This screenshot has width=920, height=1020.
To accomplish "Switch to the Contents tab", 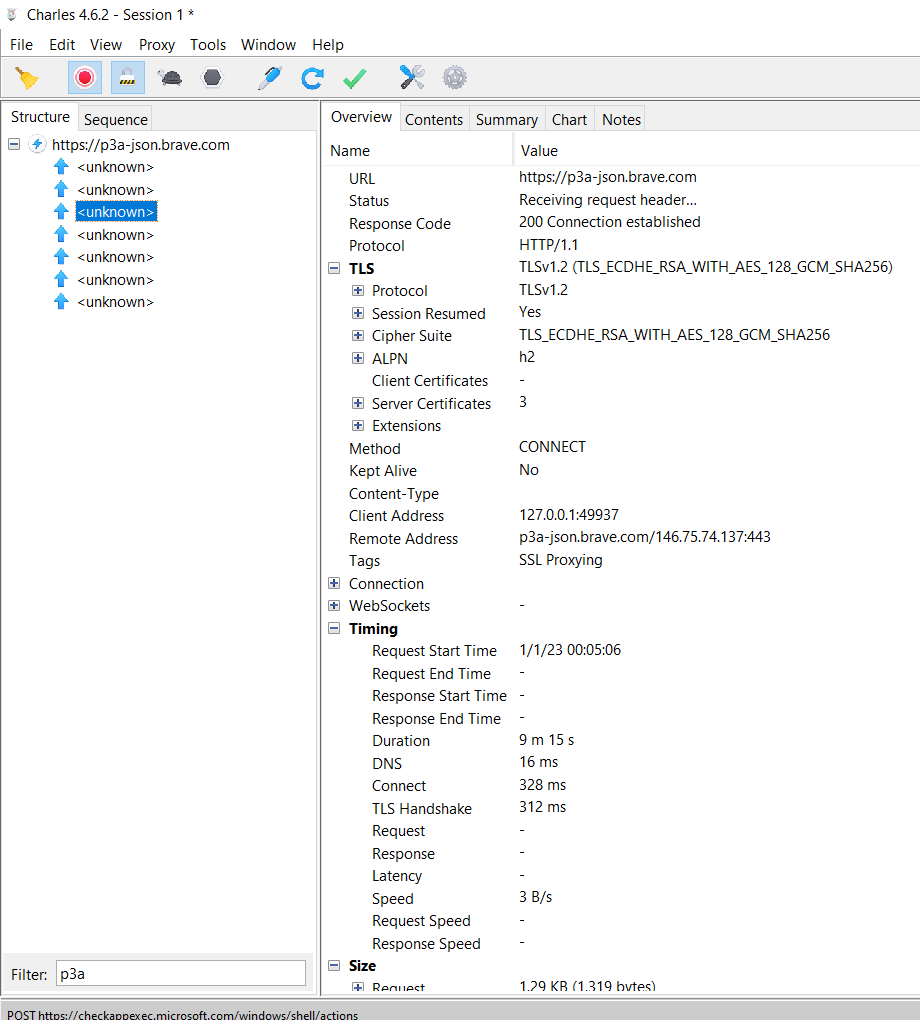I will (434, 118).
